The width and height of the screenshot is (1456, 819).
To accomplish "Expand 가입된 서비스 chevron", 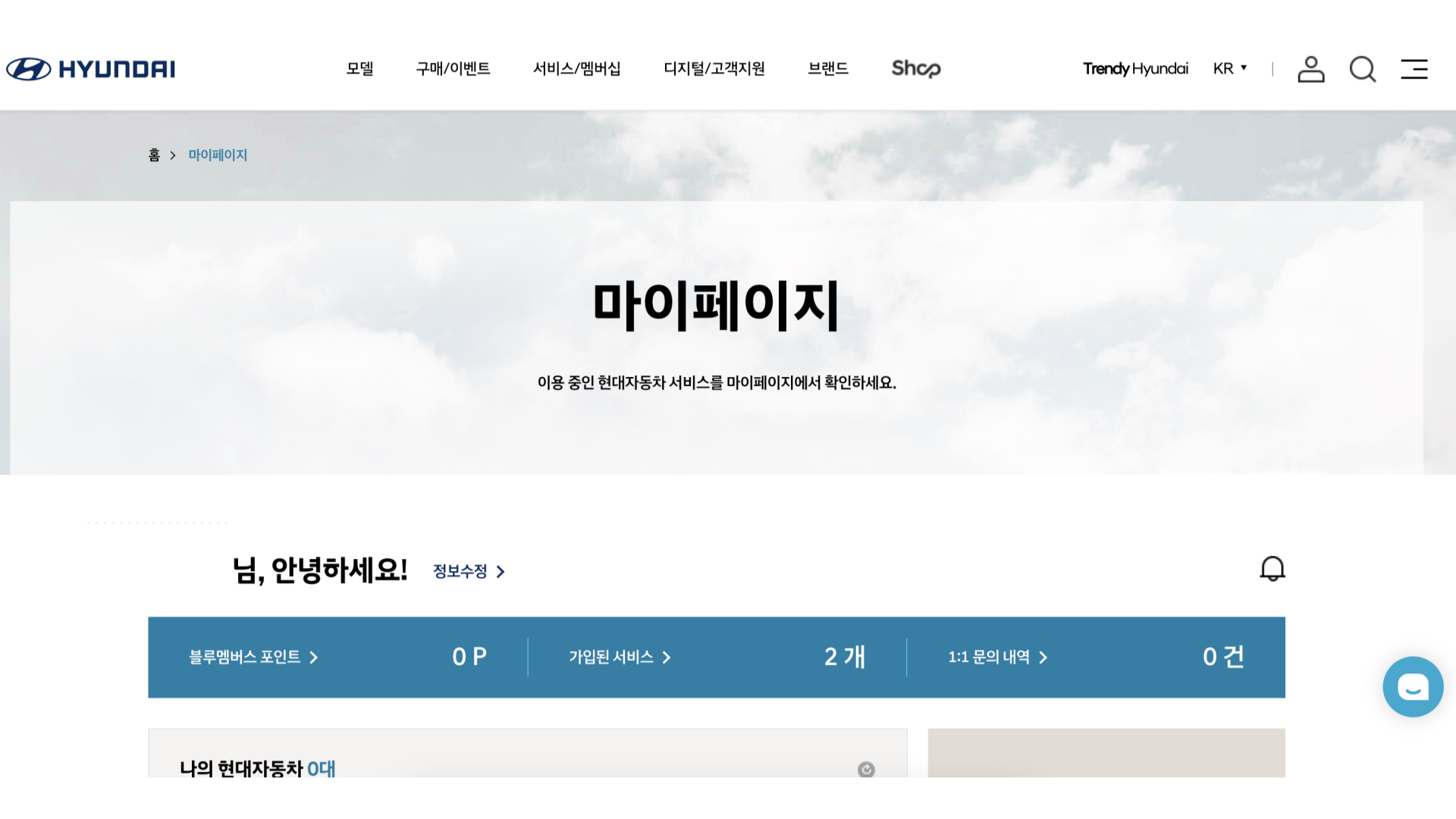I will (x=666, y=657).
